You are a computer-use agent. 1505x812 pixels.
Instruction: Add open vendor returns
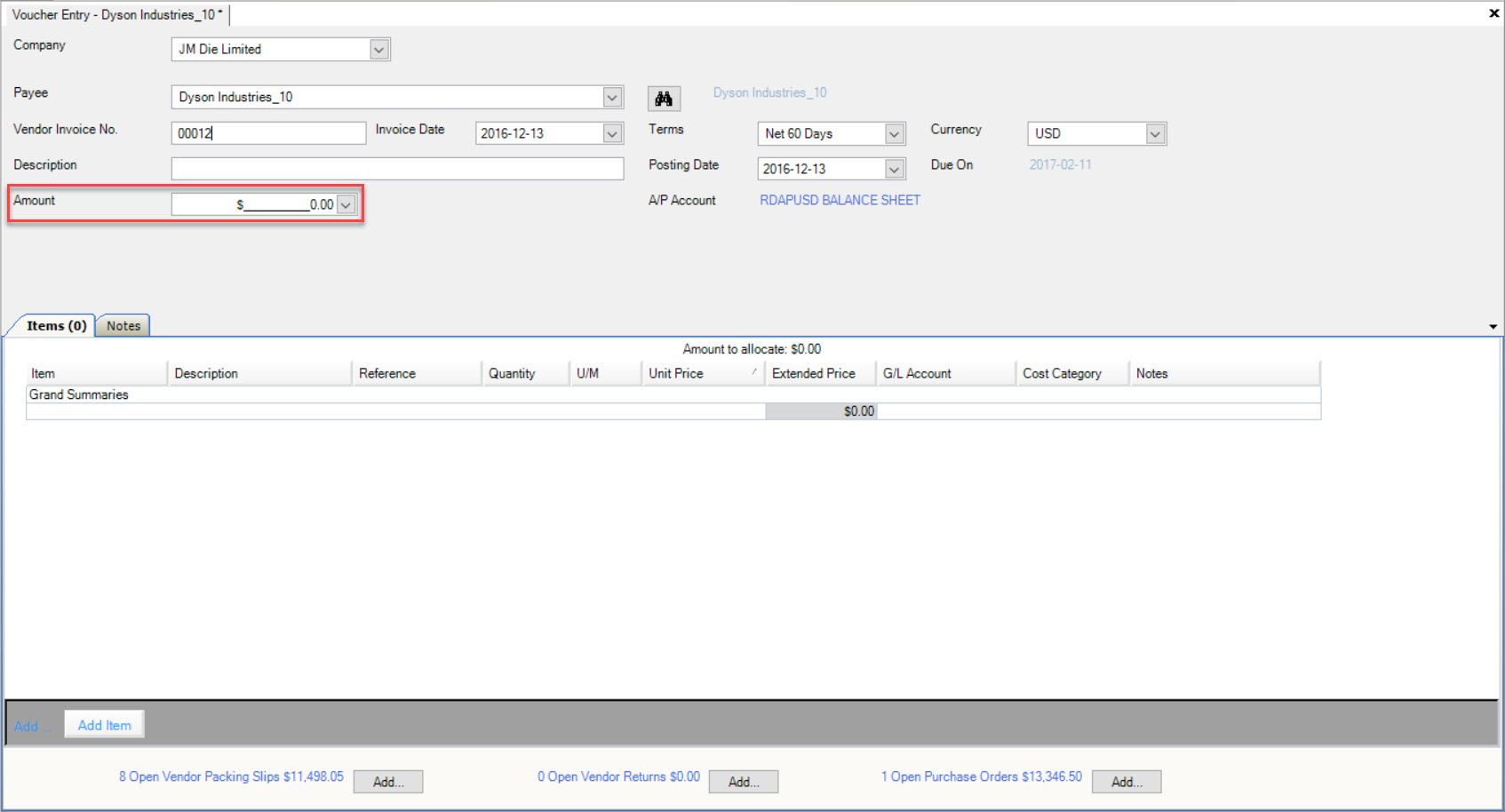point(744,782)
